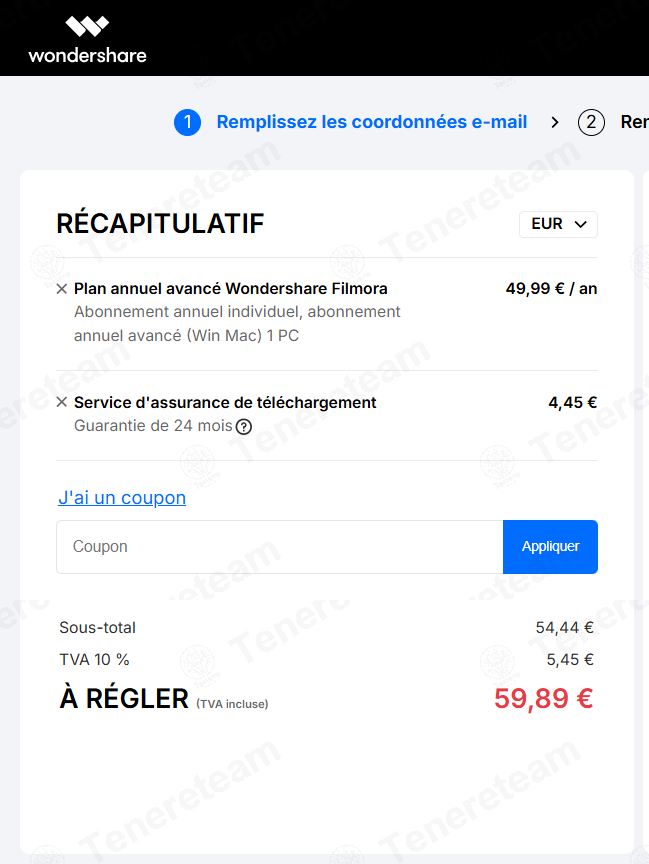Remove the Filmora annual plan item
The width and height of the screenshot is (649, 864).
(x=62, y=289)
